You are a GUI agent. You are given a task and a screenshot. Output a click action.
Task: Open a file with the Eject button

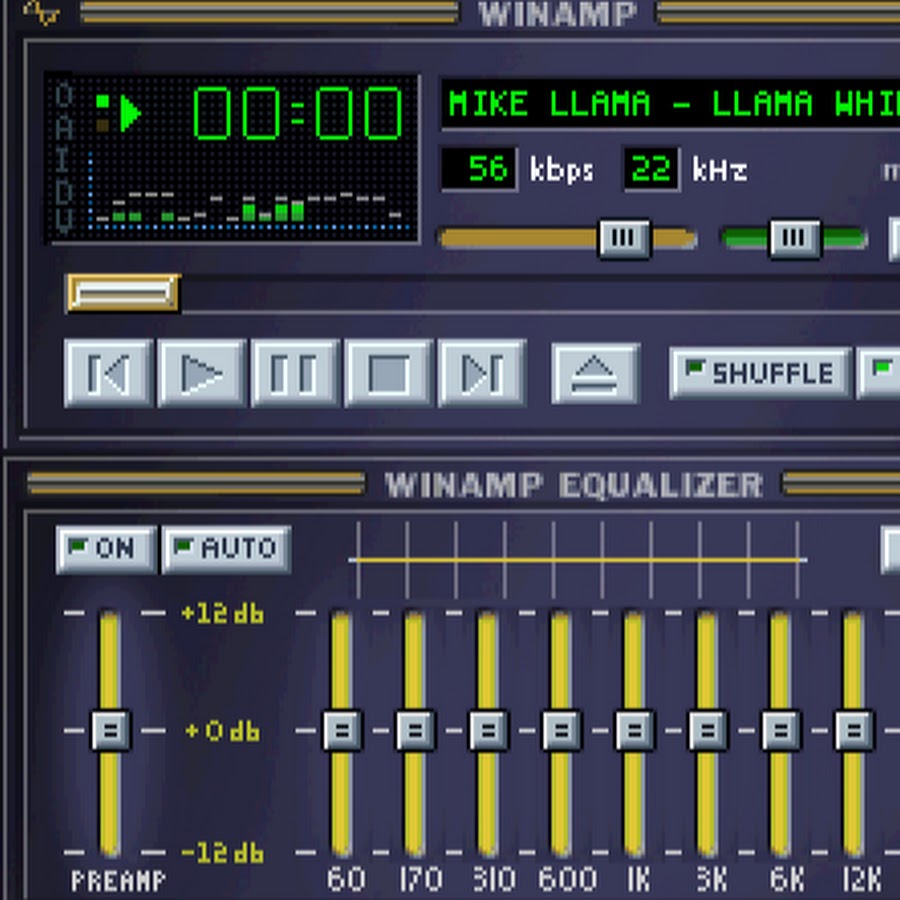(x=595, y=374)
